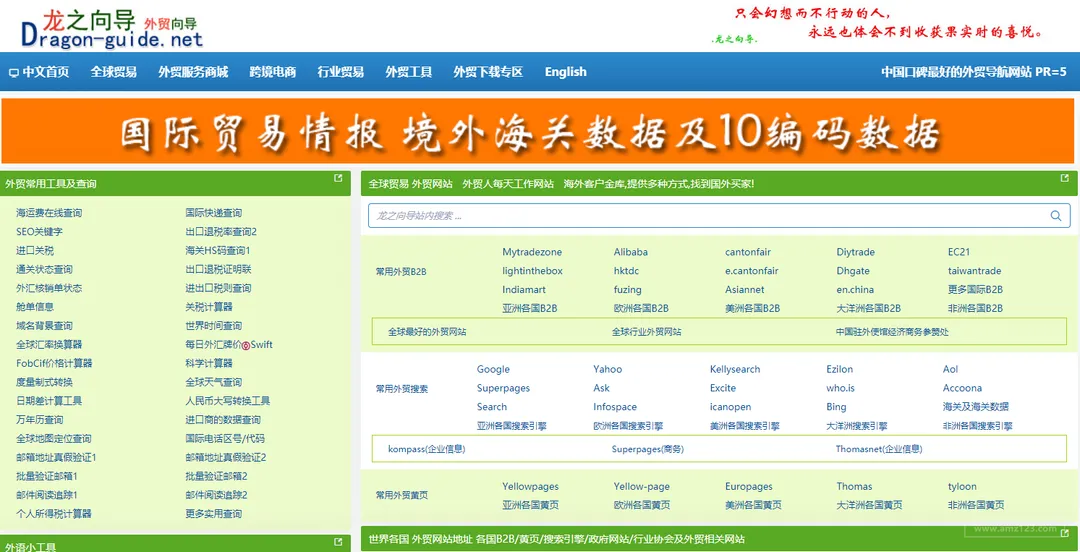This screenshot has width=1080, height=552.
Task: Open 国际电话区号/代码 link
Action: [x=225, y=438]
